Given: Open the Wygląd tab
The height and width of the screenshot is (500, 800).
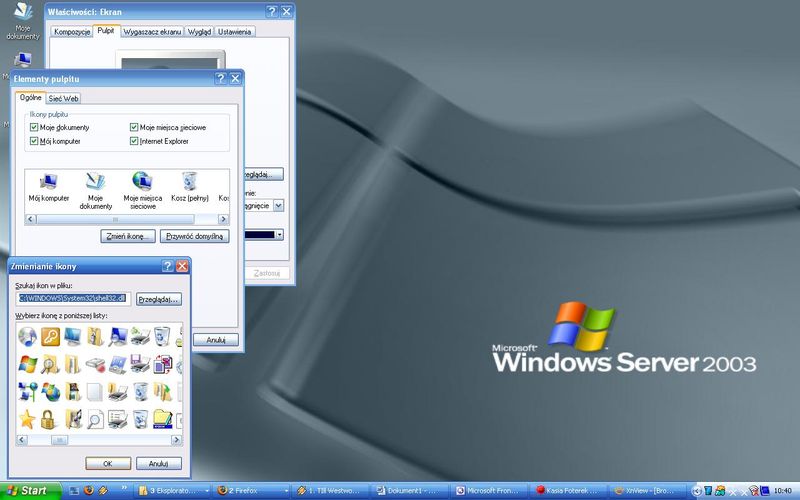Looking at the screenshot, I should (x=199, y=32).
